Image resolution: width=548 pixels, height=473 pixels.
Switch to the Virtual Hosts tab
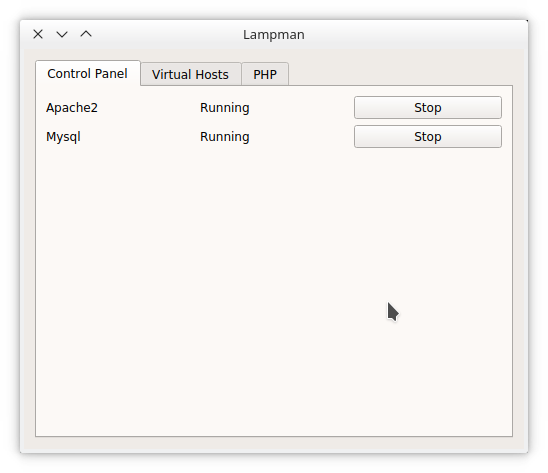coord(190,74)
